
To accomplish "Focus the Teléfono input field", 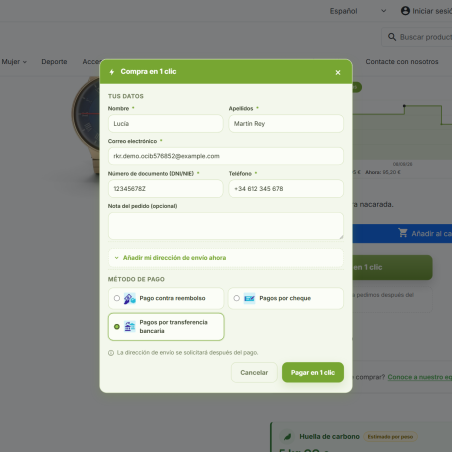I will 286,189.
